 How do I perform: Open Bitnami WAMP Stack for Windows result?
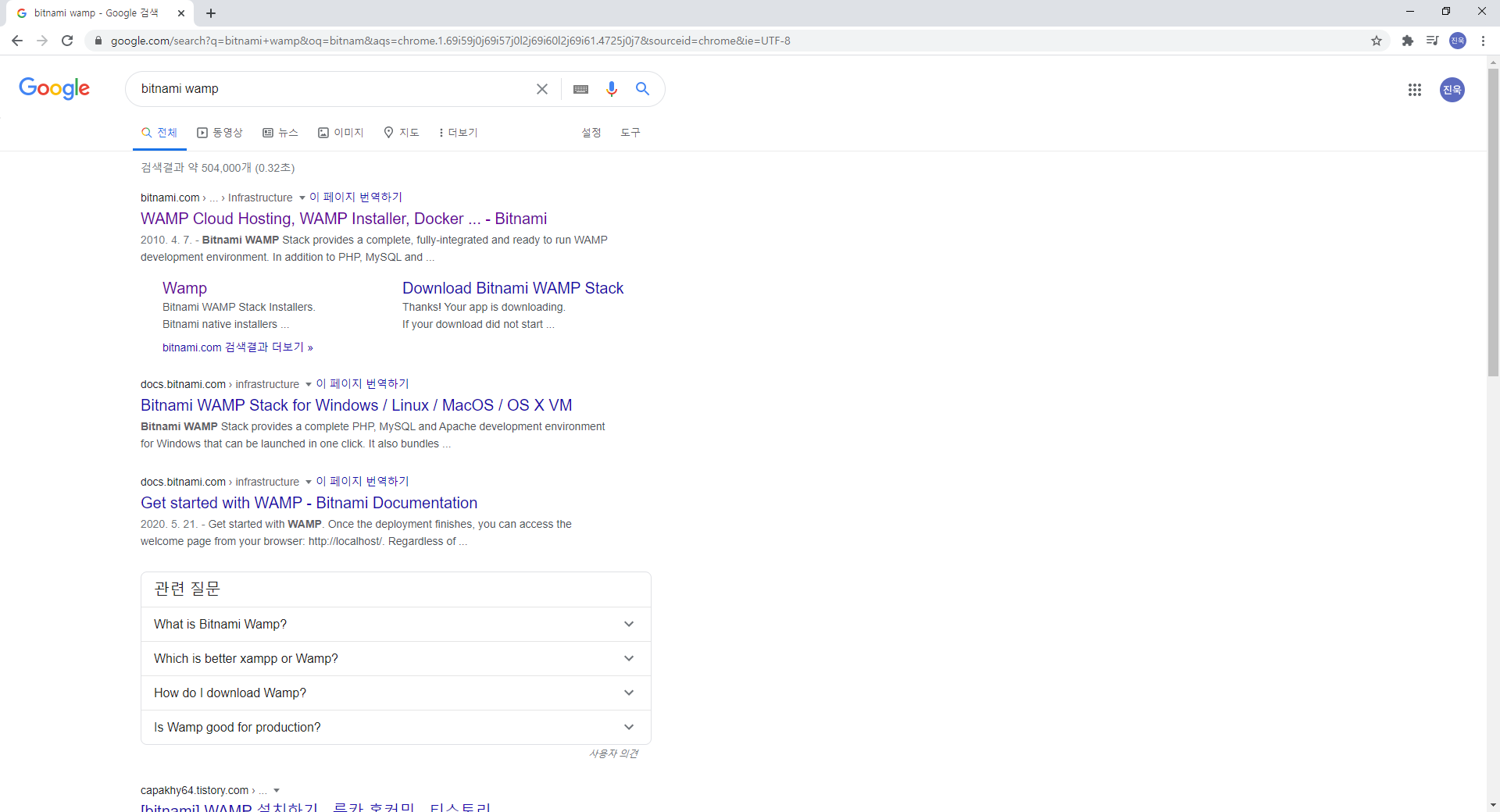point(356,405)
